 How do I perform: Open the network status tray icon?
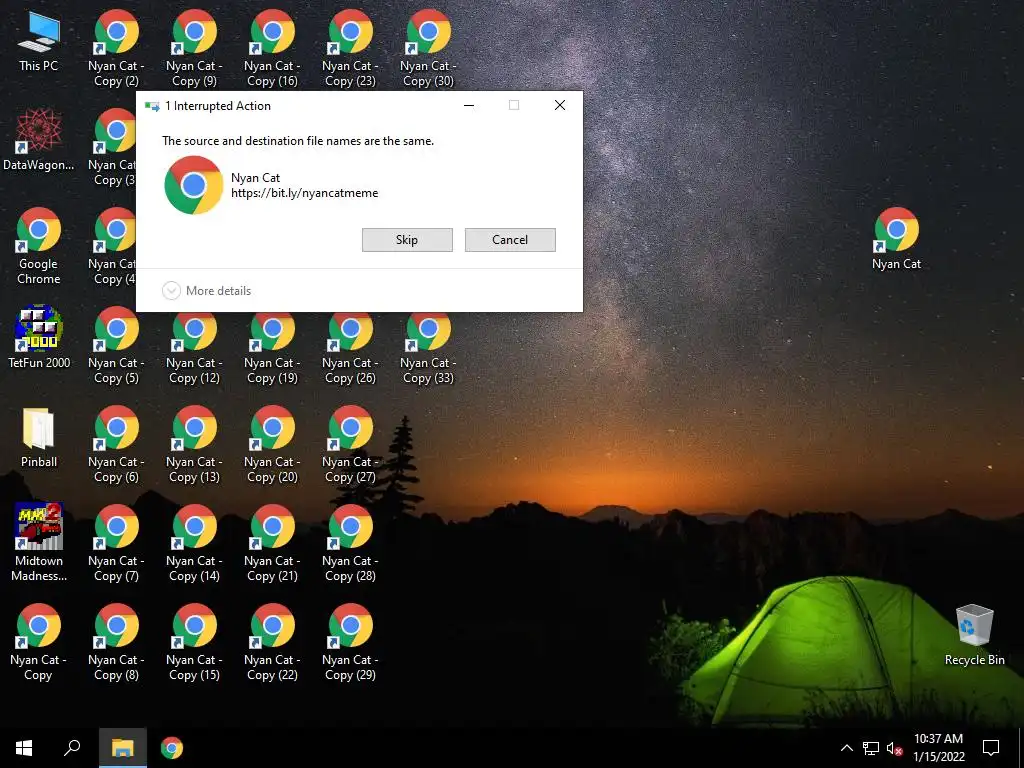(x=871, y=748)
